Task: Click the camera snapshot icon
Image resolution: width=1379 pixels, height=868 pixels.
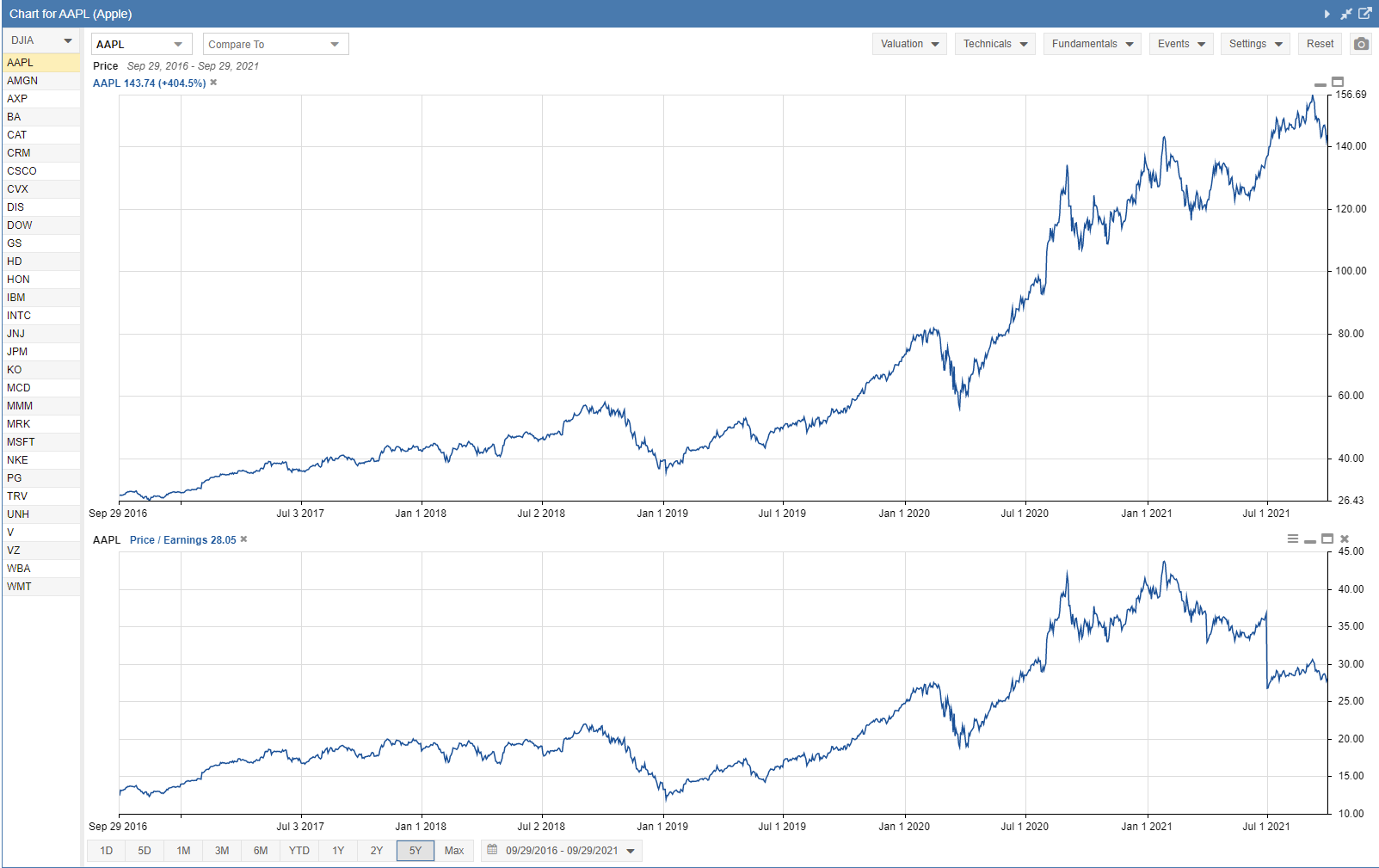Action: pyautogui.click(x=1360, y=44)
